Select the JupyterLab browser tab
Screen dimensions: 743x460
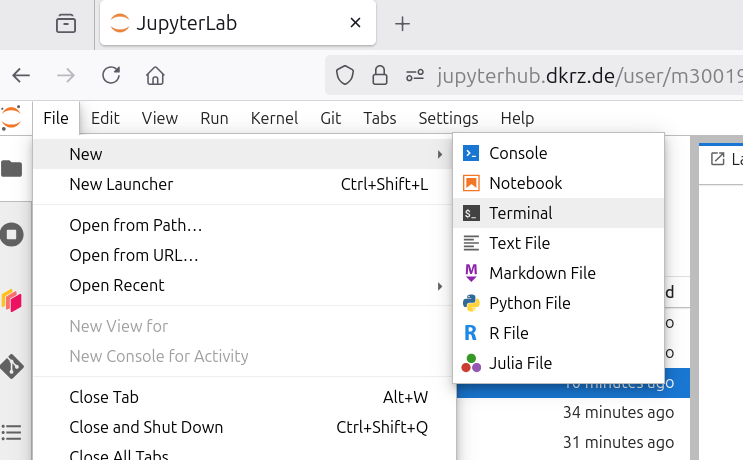[x=238, y=23]
